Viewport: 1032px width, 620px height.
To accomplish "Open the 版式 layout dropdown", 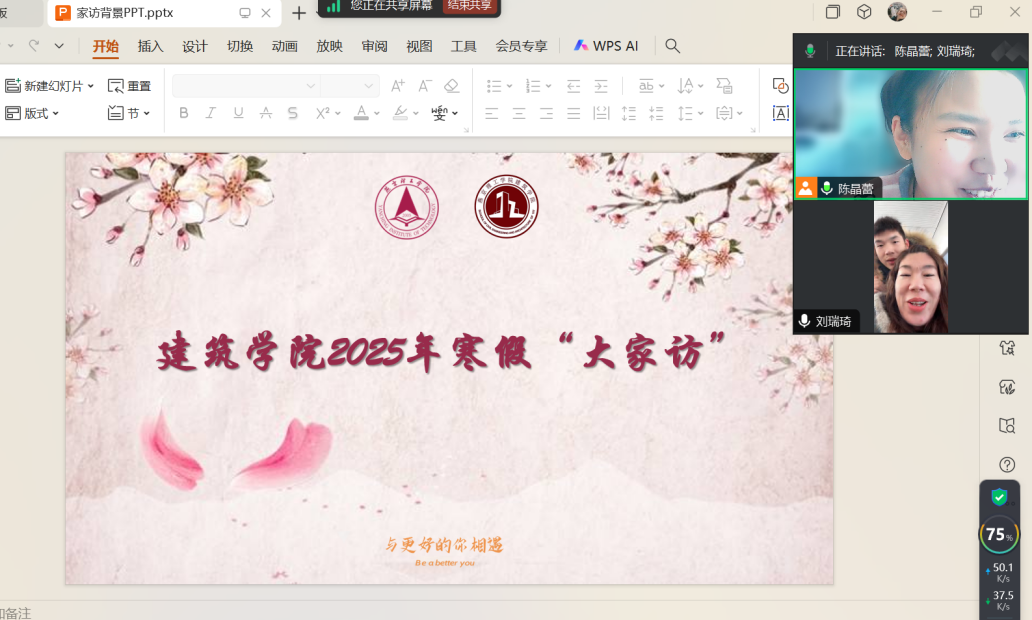I will (32, 113).
